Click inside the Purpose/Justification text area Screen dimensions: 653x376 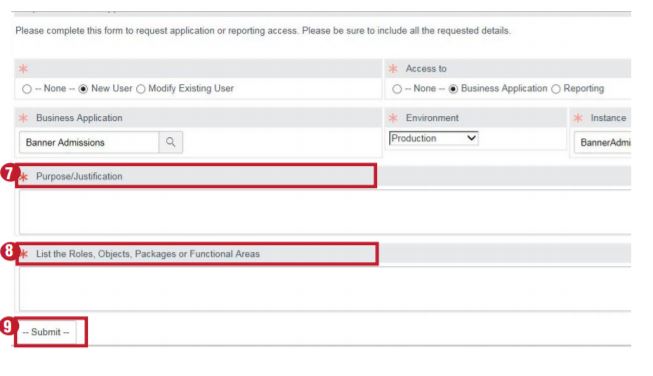pyautogui.click(x=325, y=212)
